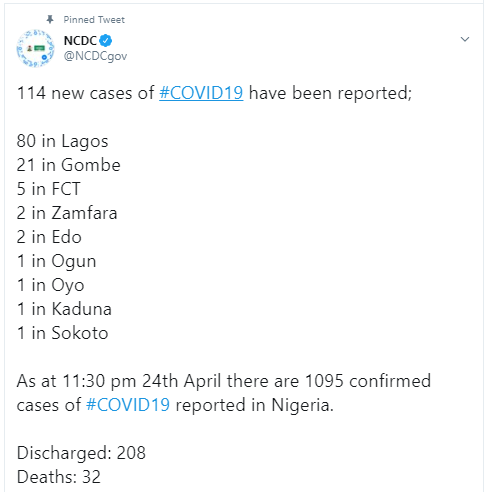Open the NCDC display name
This screenshot has width=485, height=492.
(80, 41)
